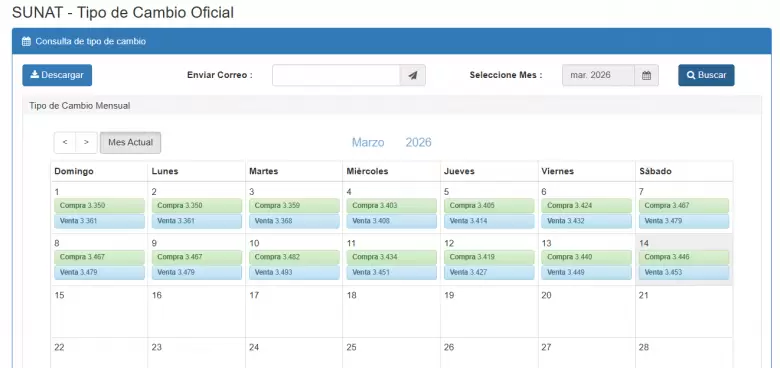The image size is (780, 368).
Task: Click the Descargar download button
Action: click(57, 75)
